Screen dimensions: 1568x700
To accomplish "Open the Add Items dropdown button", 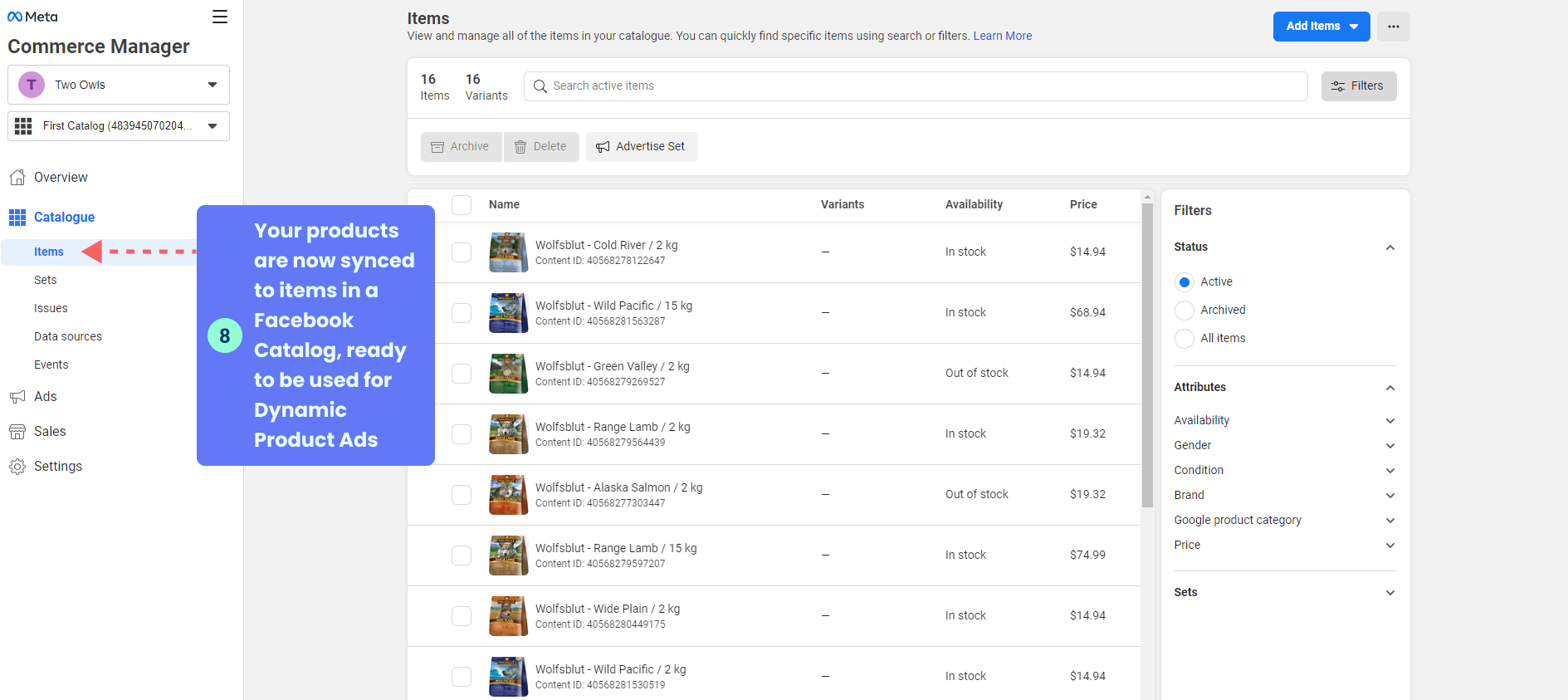I will click(x=1321, y=27).
